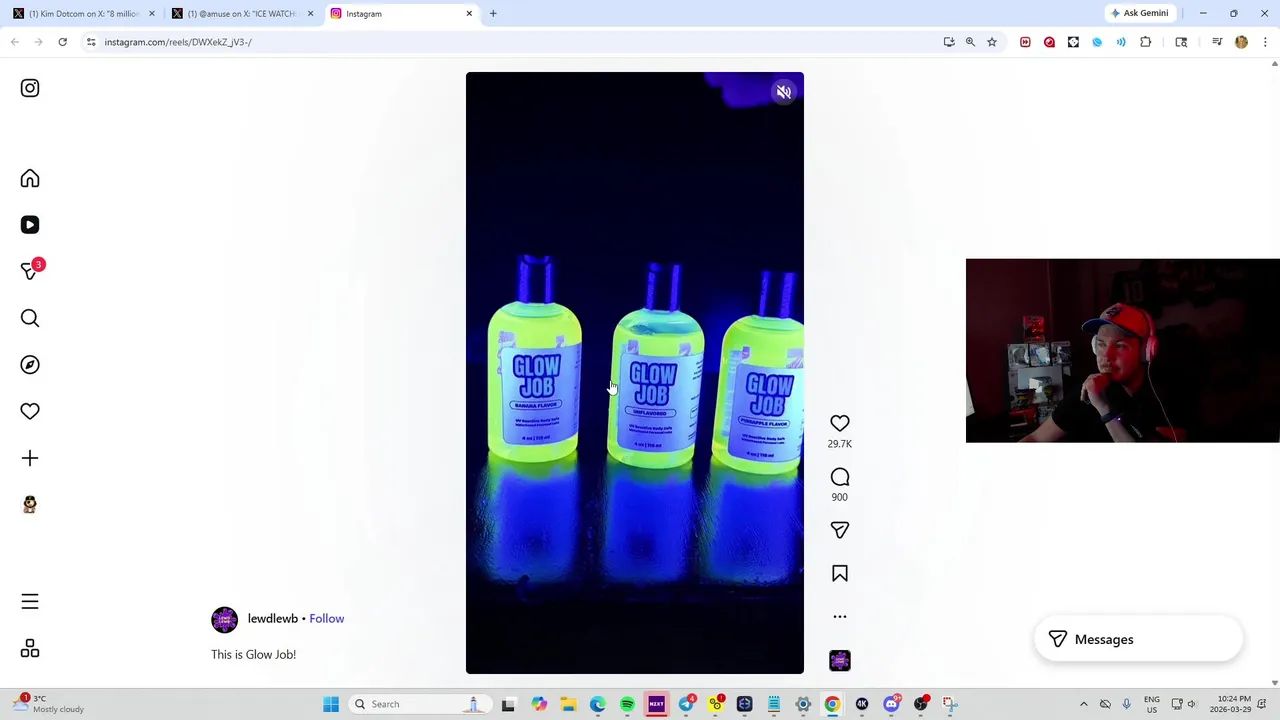This screenshot has height=720, width=1280.
Task: Open direct messages icon with badge 3
Action: click(x=30, y=271)
